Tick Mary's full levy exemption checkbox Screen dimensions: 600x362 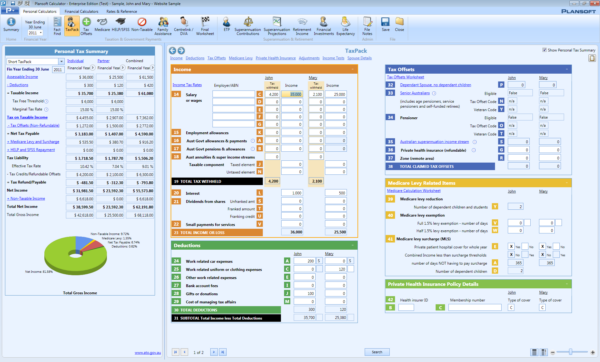coord(559,223)
